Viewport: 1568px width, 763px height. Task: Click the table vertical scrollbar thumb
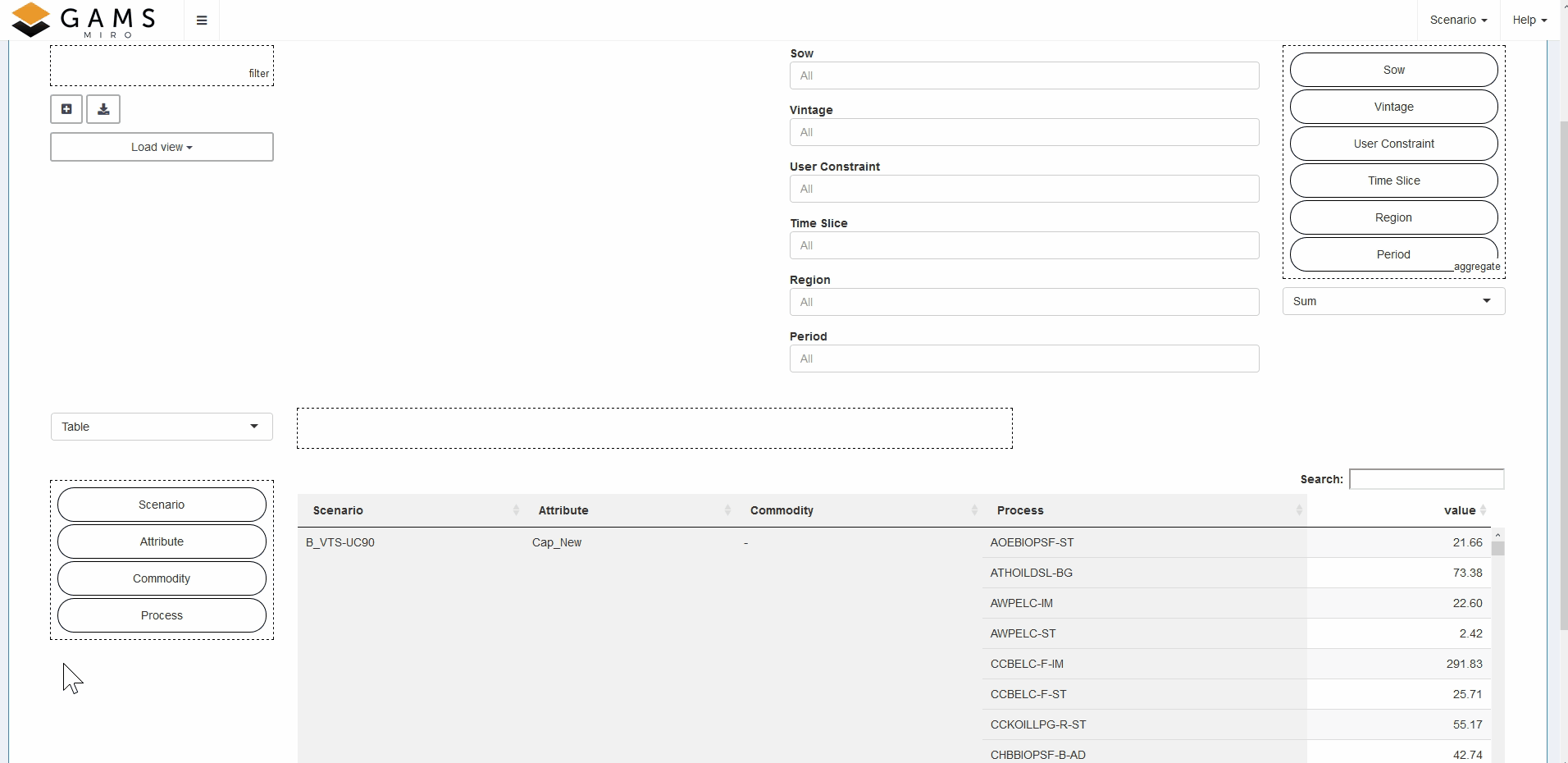point(1497,549)
